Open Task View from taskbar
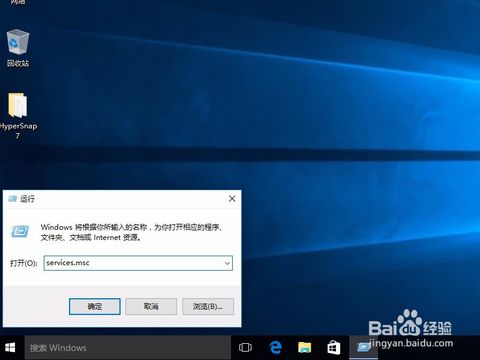Image resolution: width=480 pixels, height=360 pixels. pyautogui.click(x=245, y=348)
